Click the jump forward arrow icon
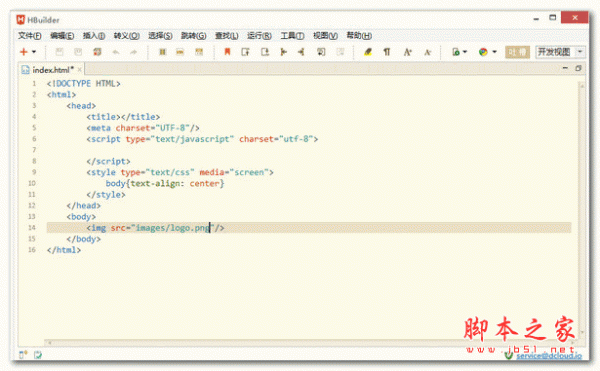 pos(284,52)
